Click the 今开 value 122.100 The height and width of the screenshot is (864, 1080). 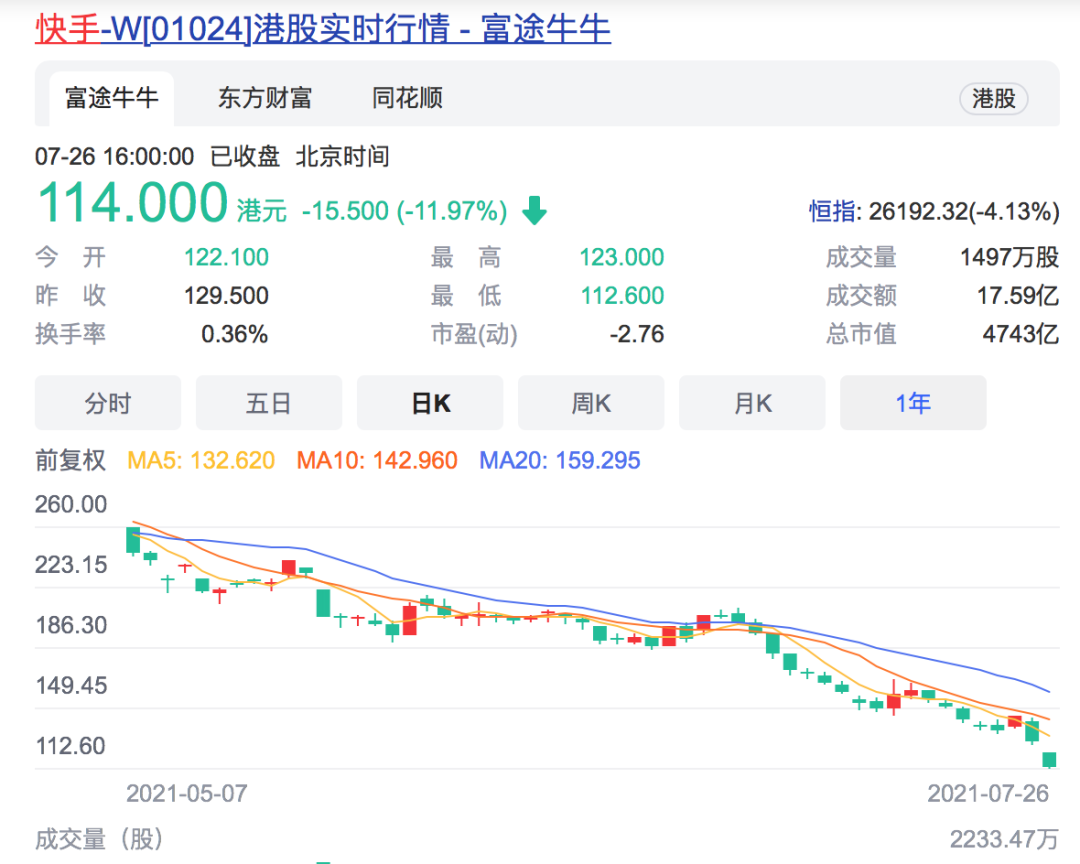tap(226, 257)
